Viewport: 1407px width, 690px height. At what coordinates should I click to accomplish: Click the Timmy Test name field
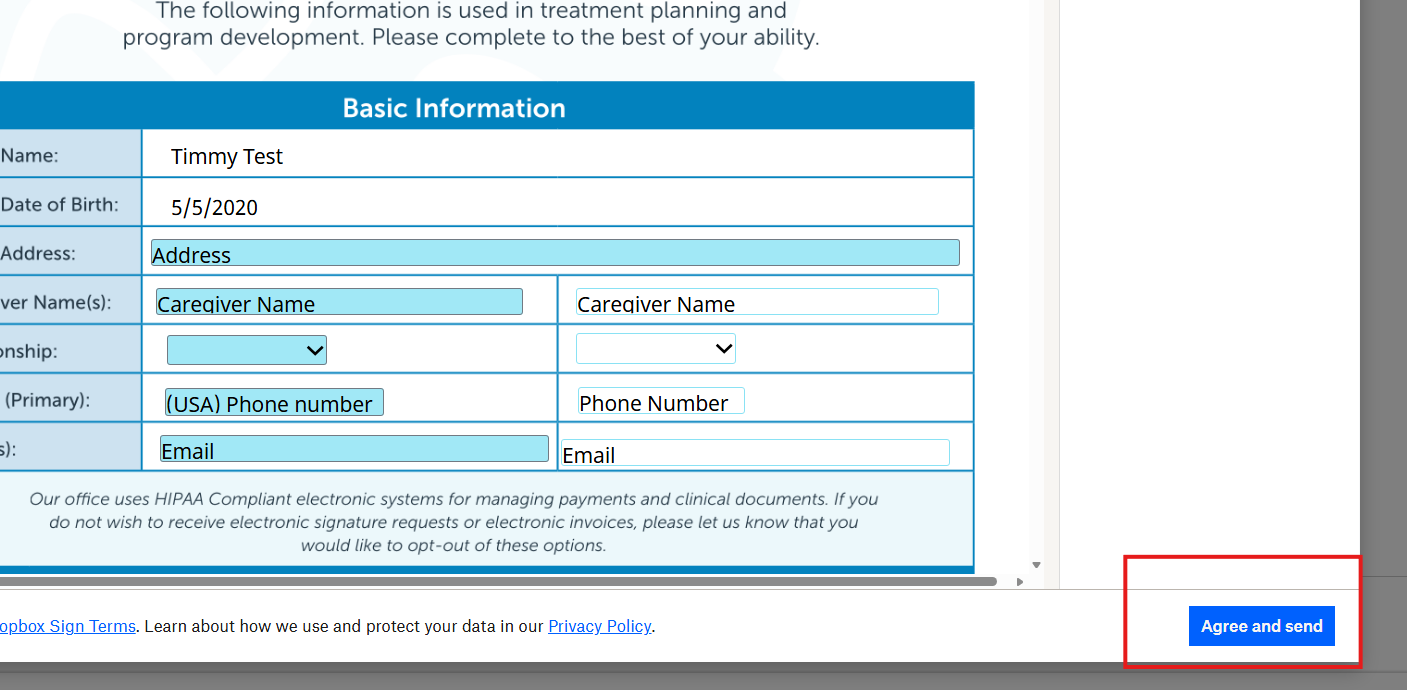tap(558, 154)
